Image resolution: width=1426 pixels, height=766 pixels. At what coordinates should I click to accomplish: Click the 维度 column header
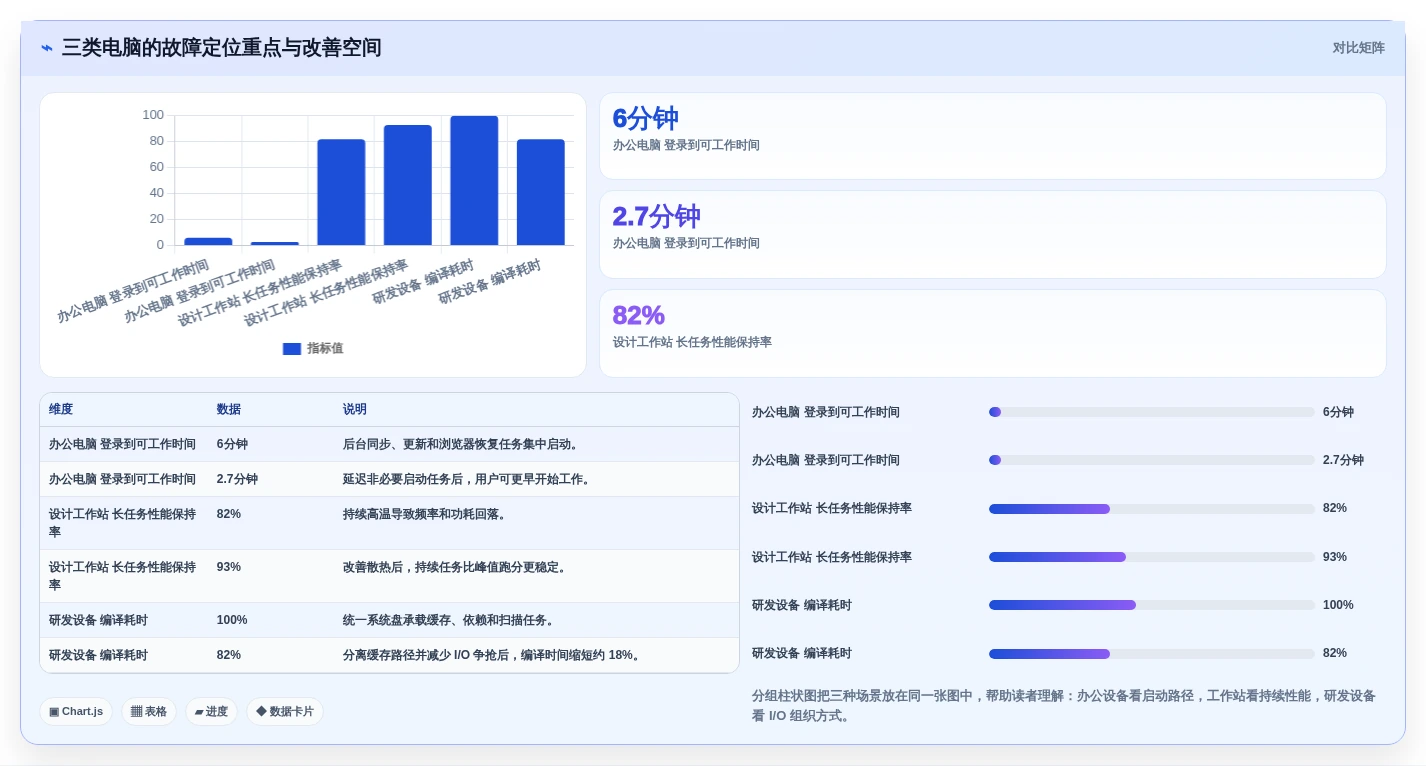[61, 410]
